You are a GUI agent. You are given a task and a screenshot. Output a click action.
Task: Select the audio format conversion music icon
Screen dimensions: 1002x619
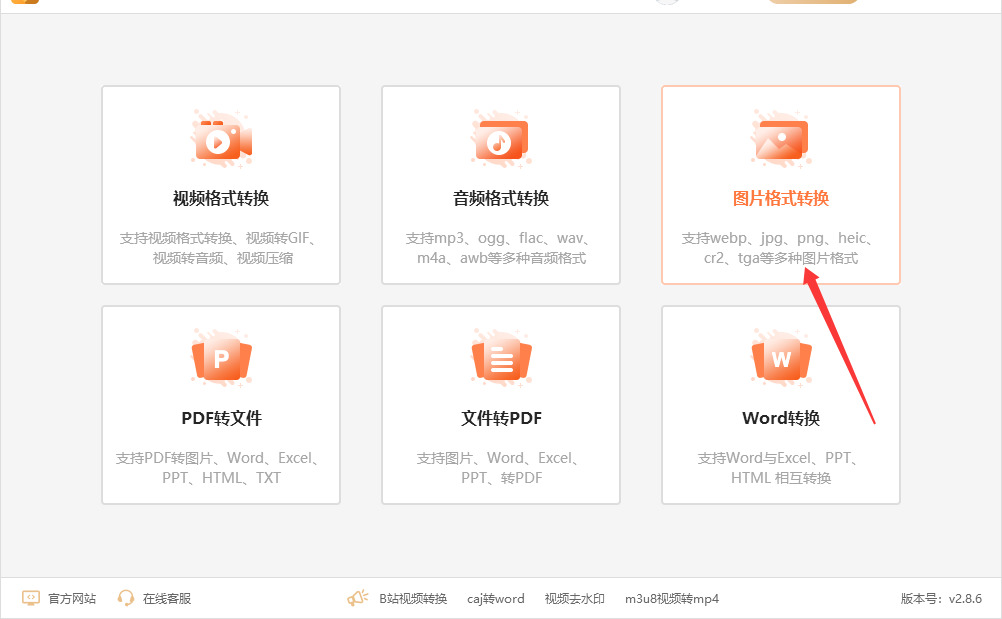tap(501, 139)
